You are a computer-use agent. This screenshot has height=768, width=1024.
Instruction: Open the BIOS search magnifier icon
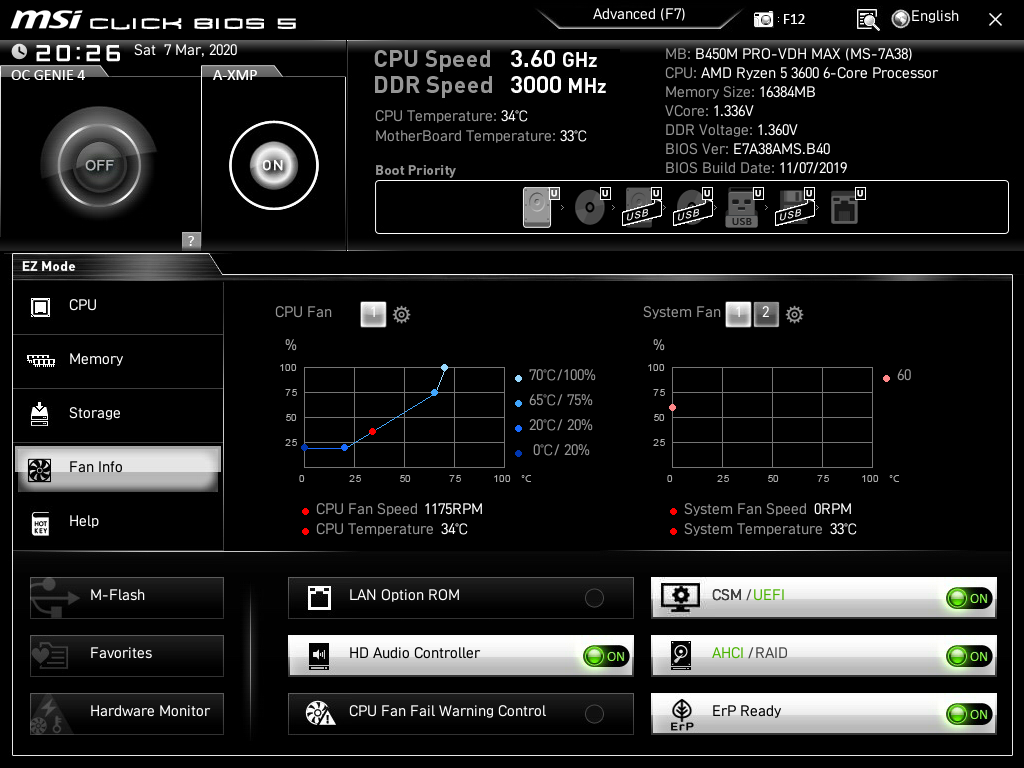click(867, 20)
